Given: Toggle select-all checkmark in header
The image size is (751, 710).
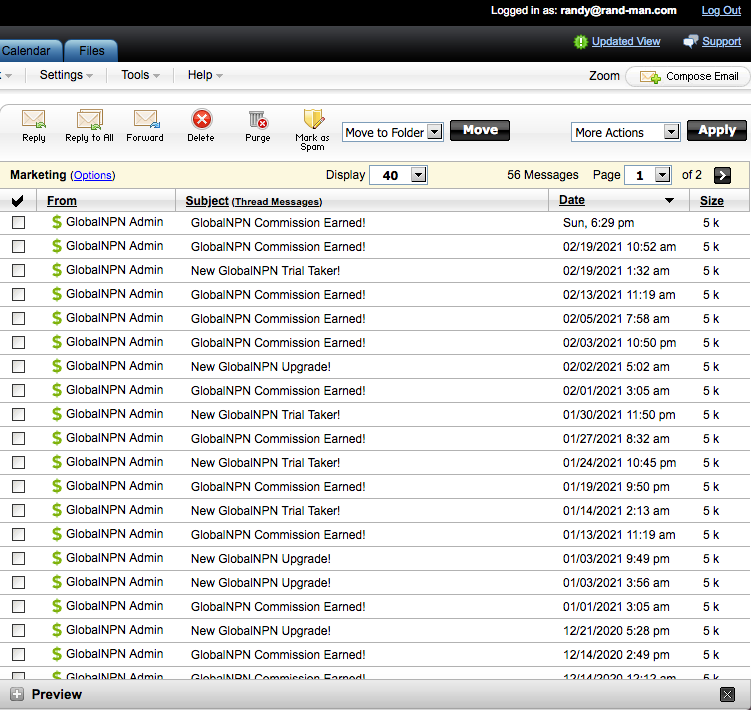Looking at the screenshot, I should 17,201.
